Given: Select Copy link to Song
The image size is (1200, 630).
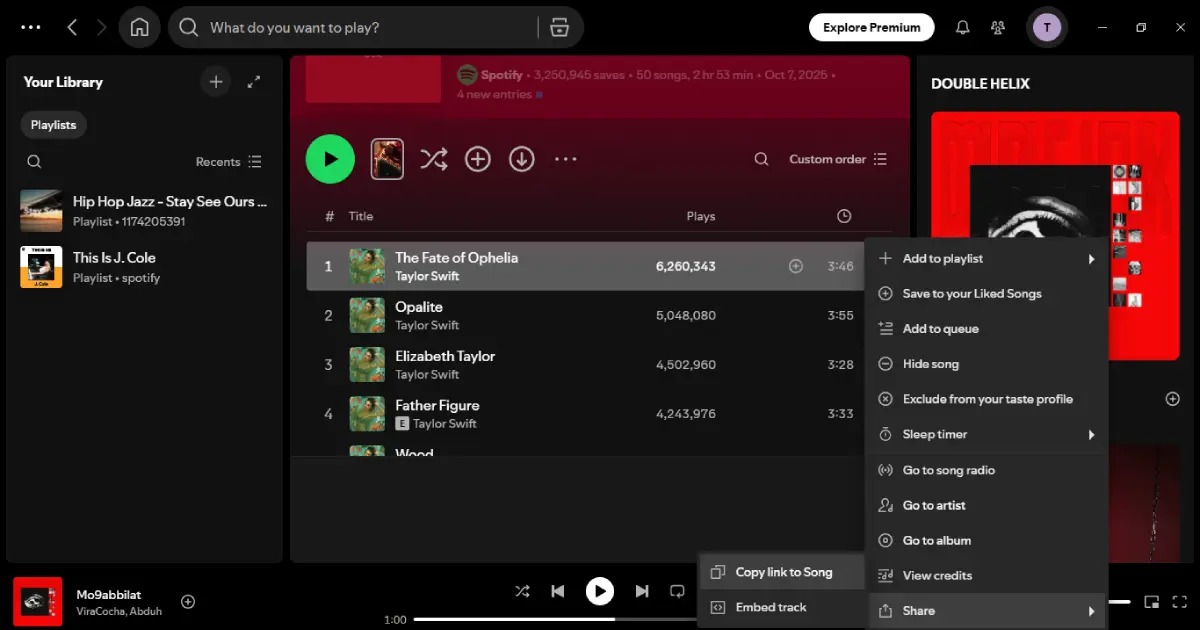Looking at the screenshot, I should pos(784,571).
